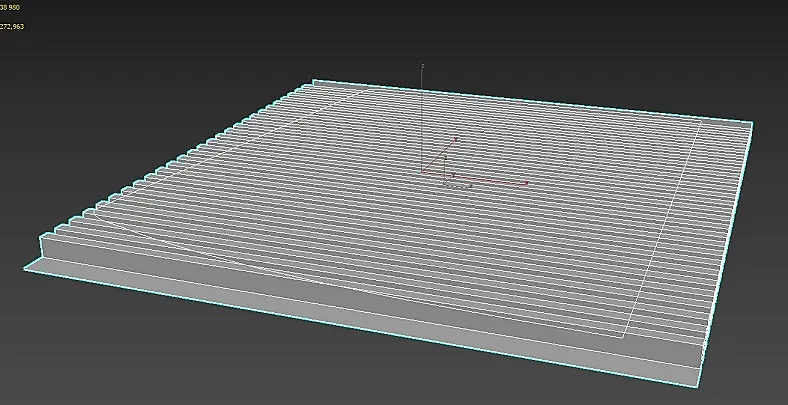Viewport: 788px width, 405px height.
Task: Click the 38 980 statistic in the corner
Action: tap(10, 8)
